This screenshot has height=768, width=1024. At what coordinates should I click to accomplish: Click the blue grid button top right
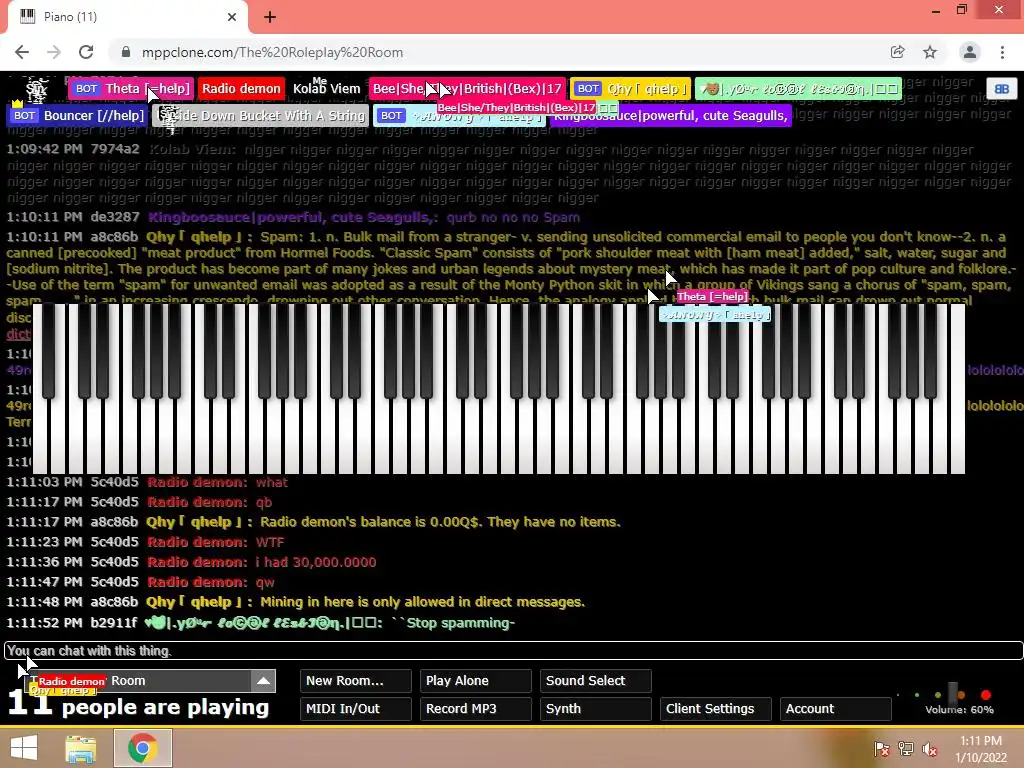1002,89
